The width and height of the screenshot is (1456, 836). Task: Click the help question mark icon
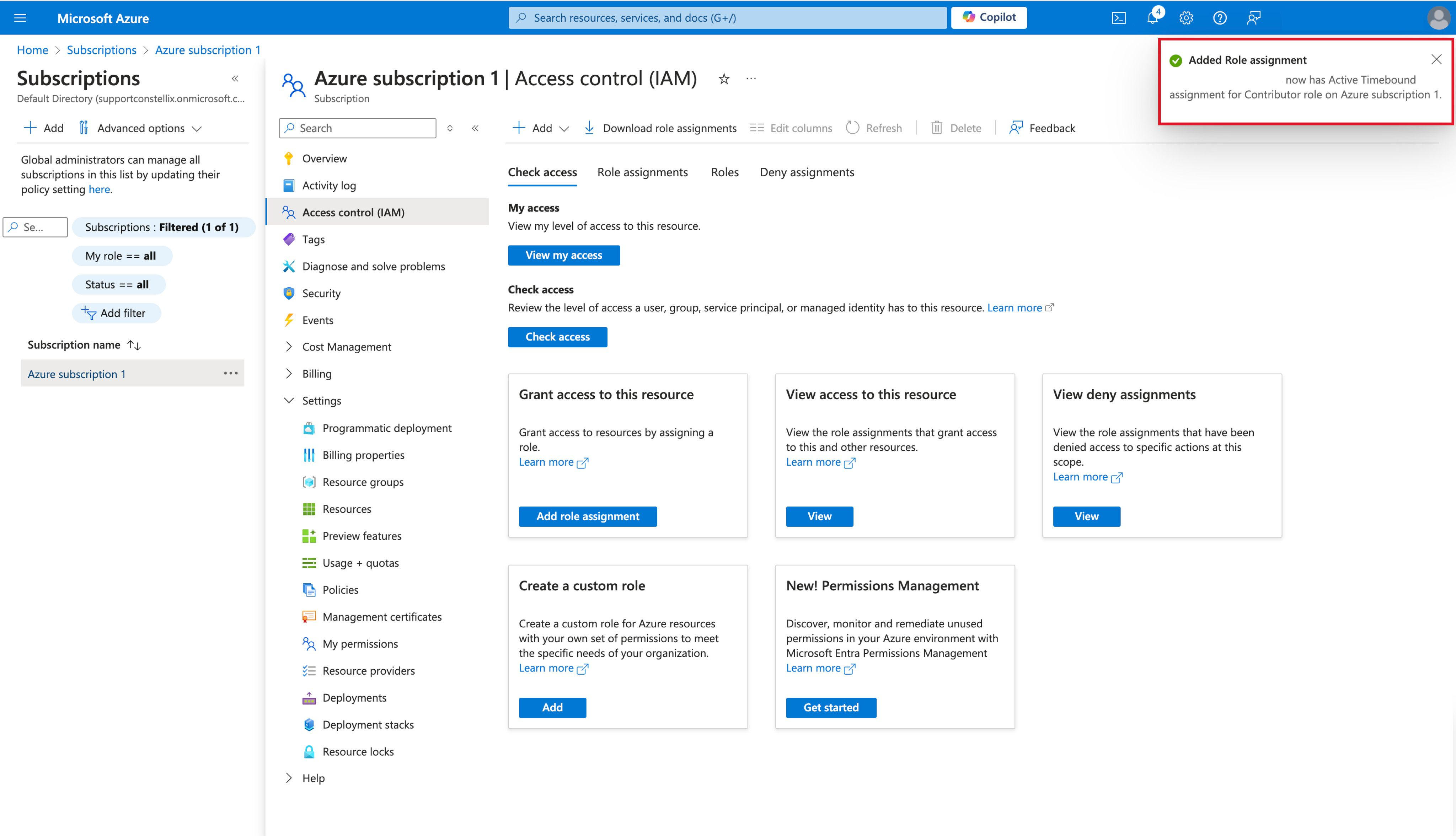coord(1220,18)
